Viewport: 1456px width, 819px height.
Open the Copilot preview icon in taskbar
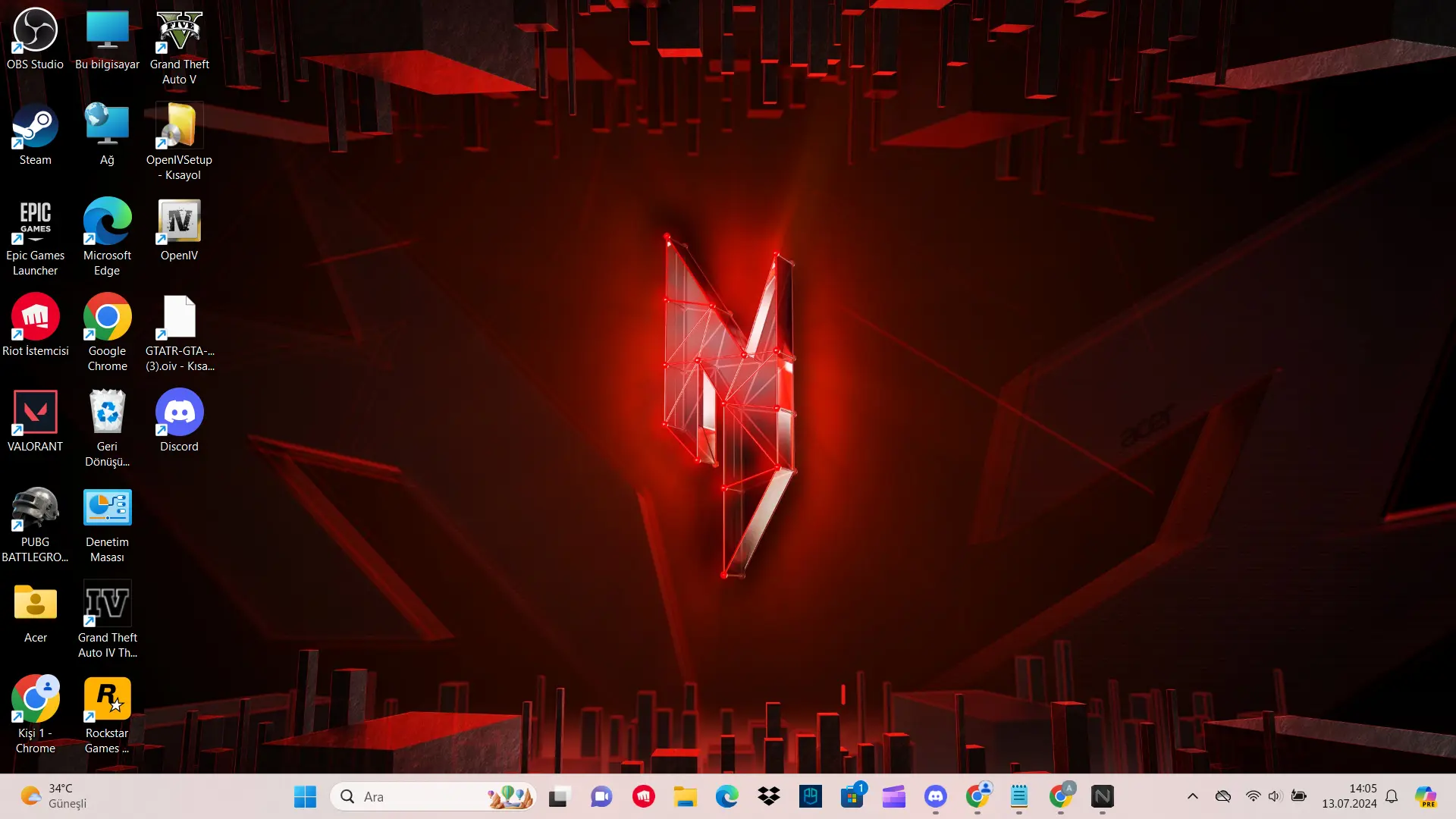pyautogui.click(x=1426, y=796)
